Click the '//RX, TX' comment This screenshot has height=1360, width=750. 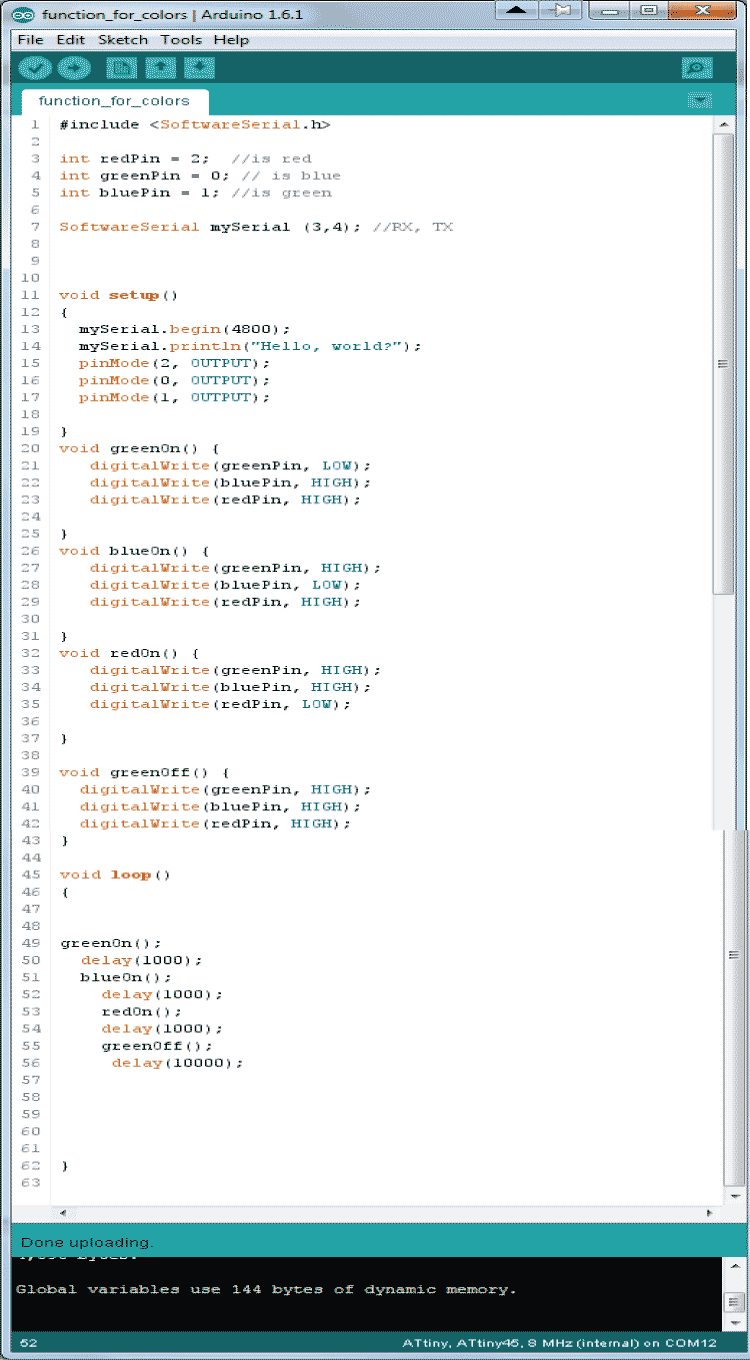coord(412,226)
